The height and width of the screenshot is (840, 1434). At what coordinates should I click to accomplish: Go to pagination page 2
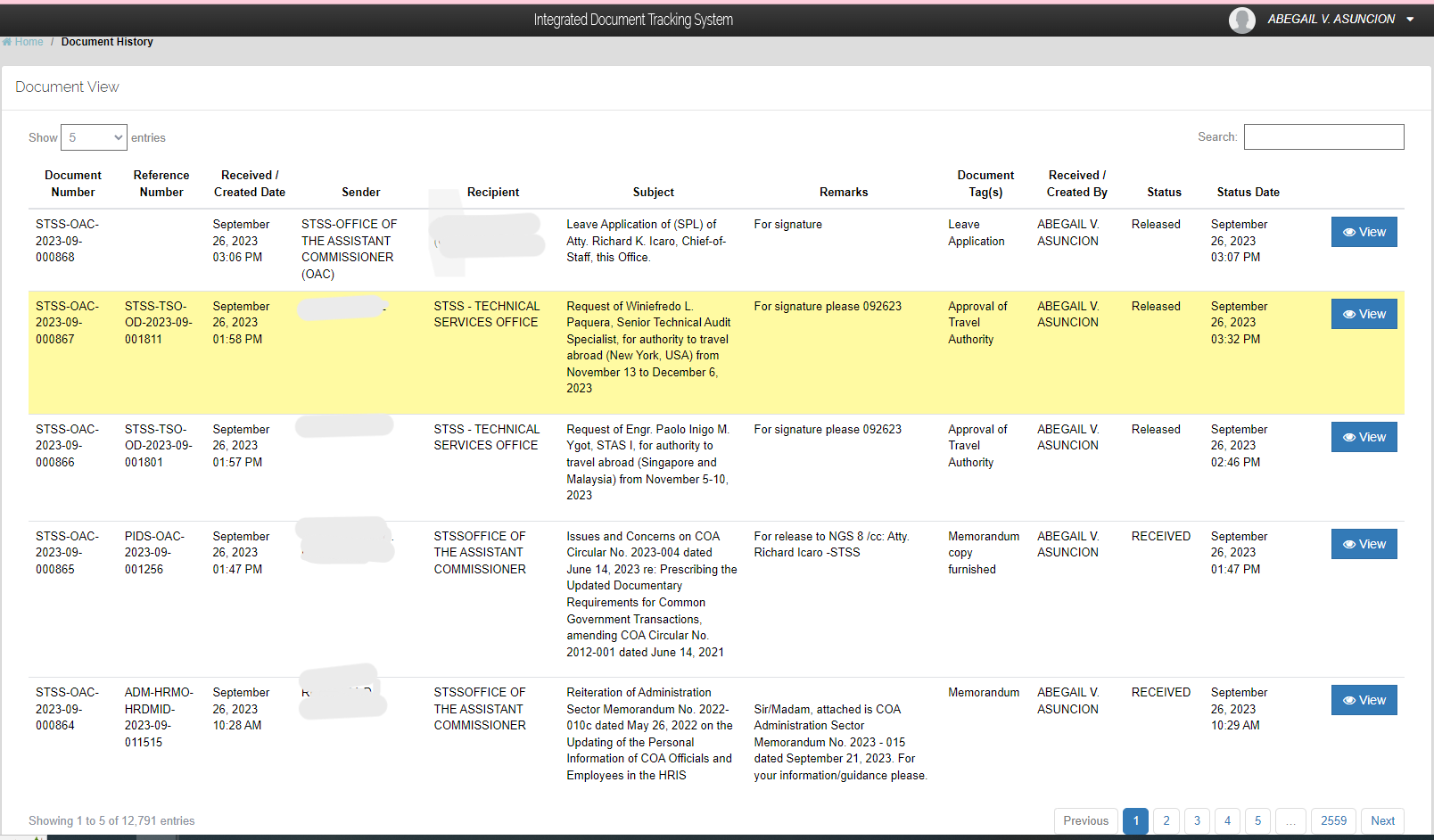tap(1166, 821)
